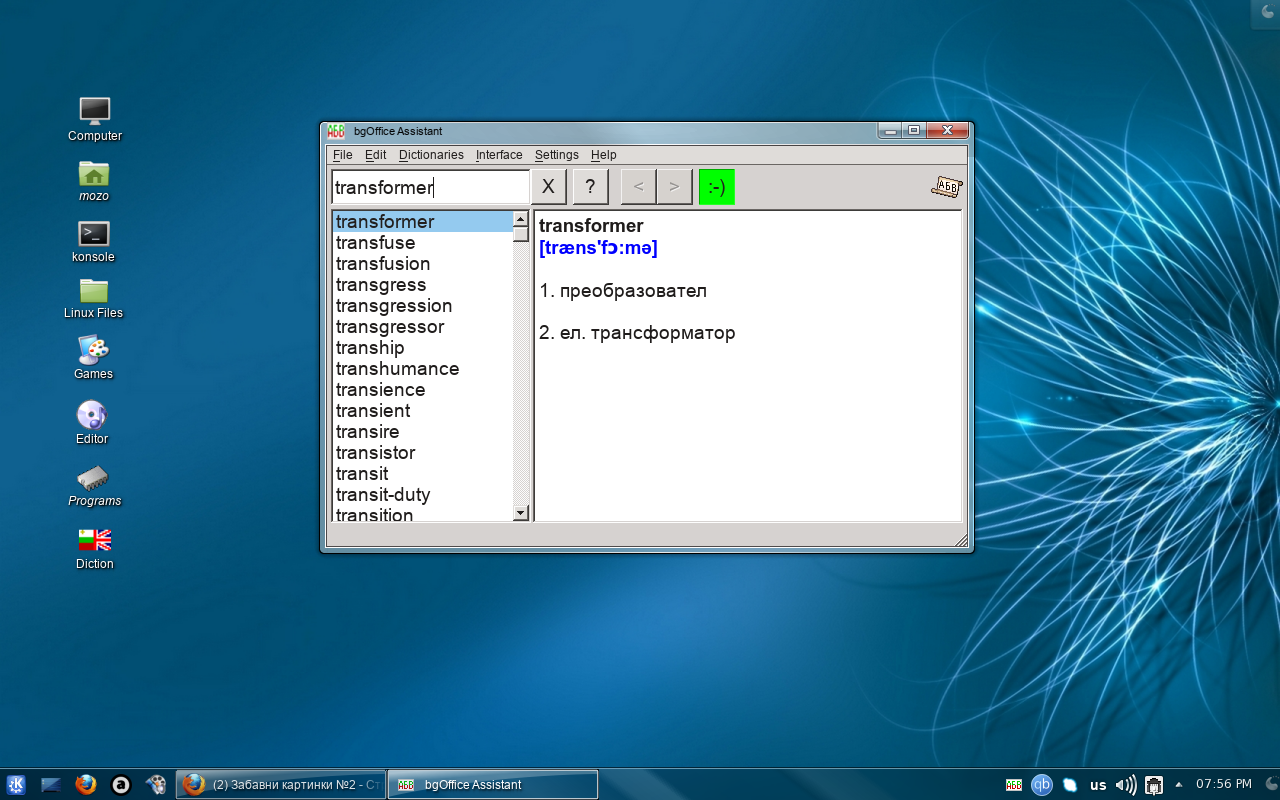Switch to the Firefox 'Забавни картинки' taskbar entry
The width and height of the screenshot is (1280, 800).
(281, 785)
